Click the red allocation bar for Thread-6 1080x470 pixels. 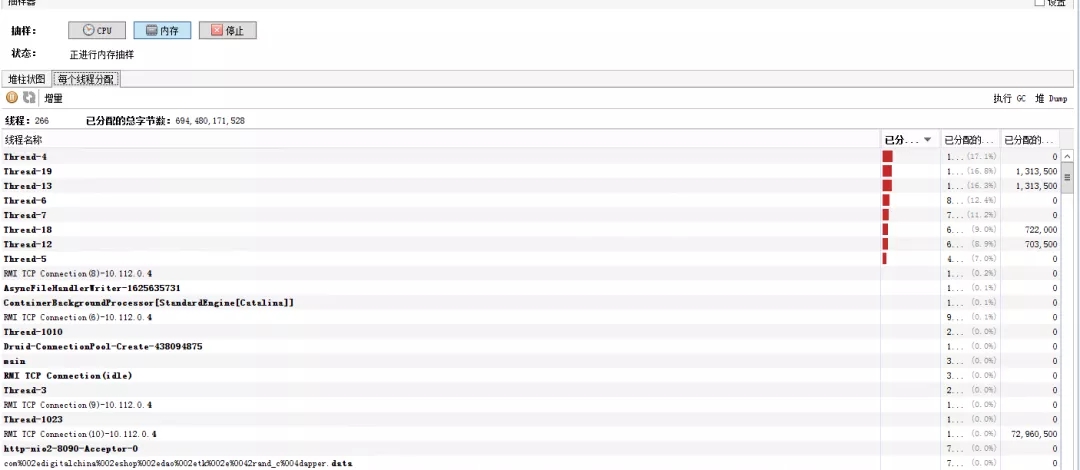(886, 200)
